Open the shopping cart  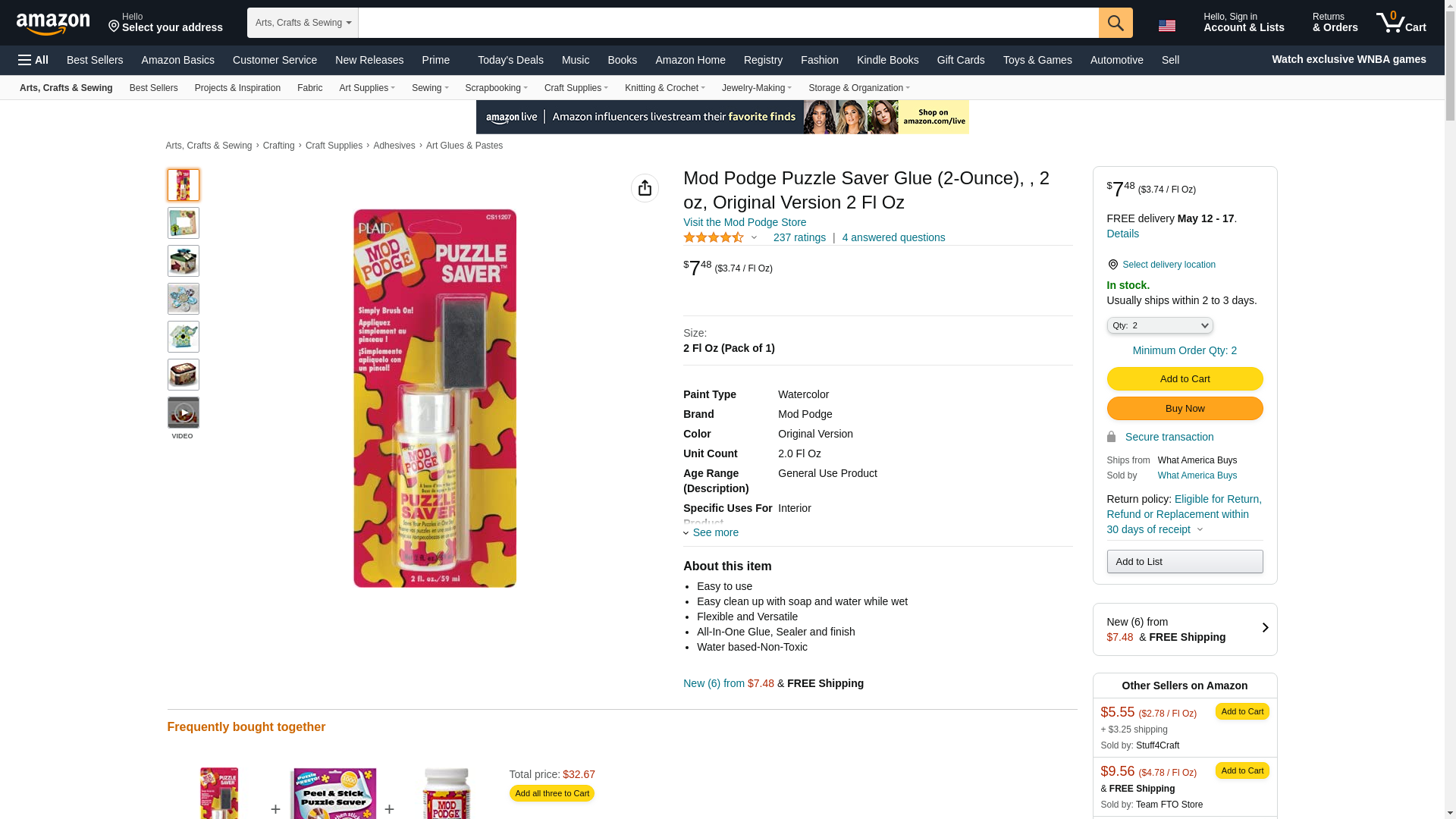(x=1401, y=23)
